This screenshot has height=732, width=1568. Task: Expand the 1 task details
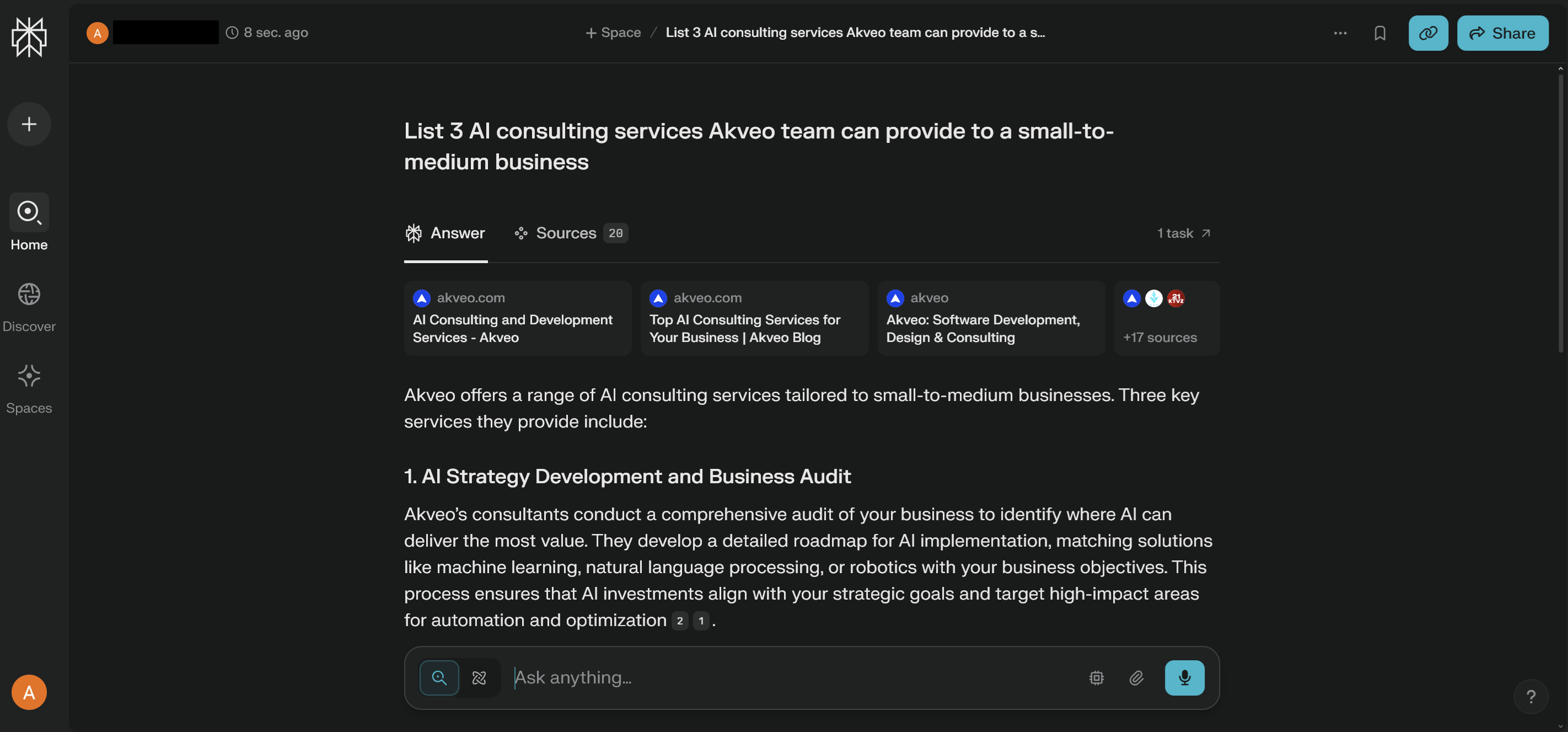[1184, 233]
